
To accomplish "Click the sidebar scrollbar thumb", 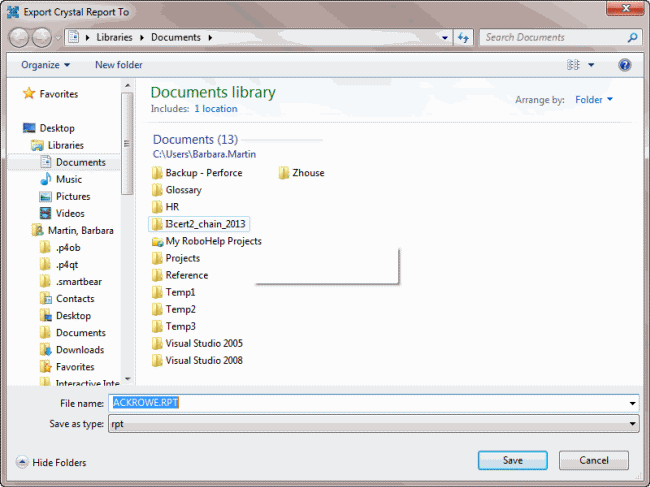I will pos(128,143).
